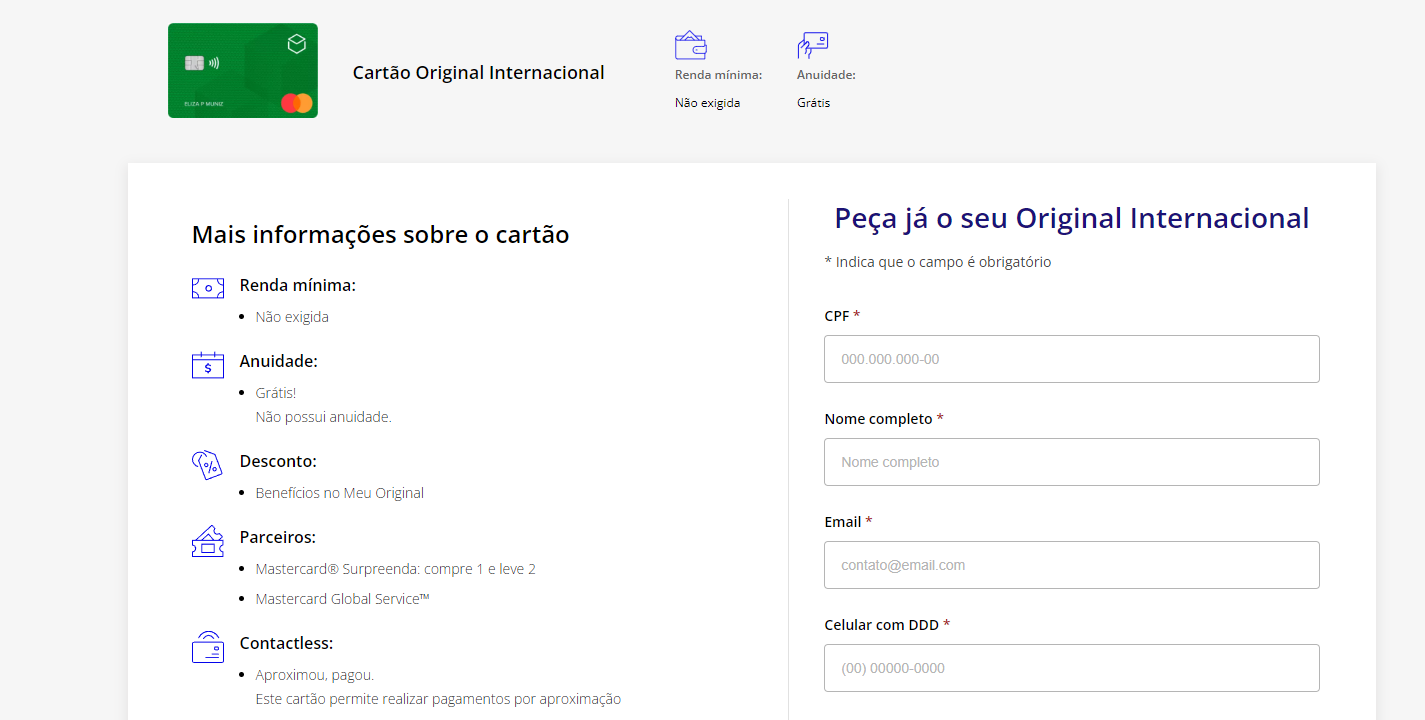1425x720 pixels.
Task: Click the Peça já o seu Original Internacional heading
Action: (x=1071, y=218)
